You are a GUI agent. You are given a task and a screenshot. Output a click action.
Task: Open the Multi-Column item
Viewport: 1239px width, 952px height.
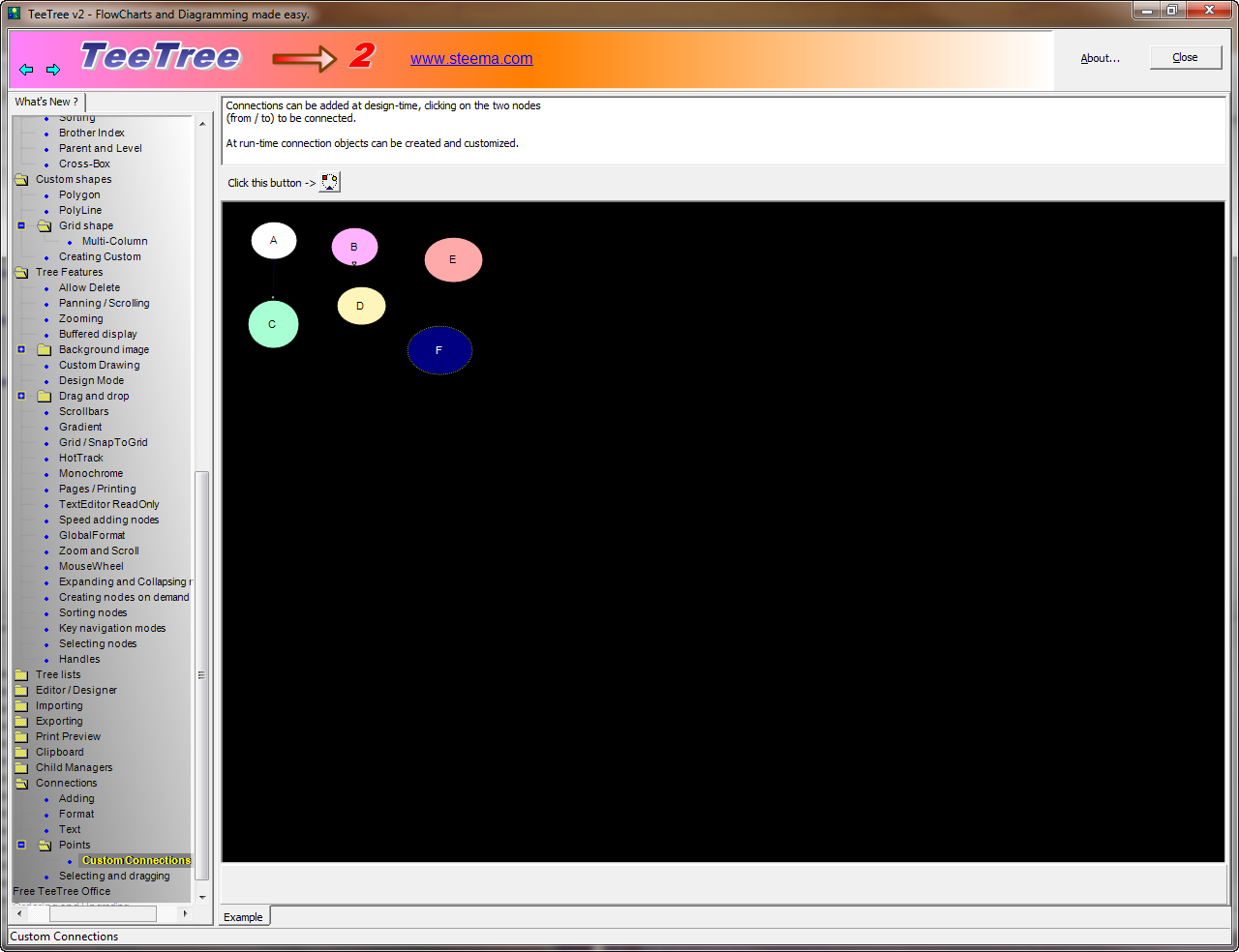115,241
